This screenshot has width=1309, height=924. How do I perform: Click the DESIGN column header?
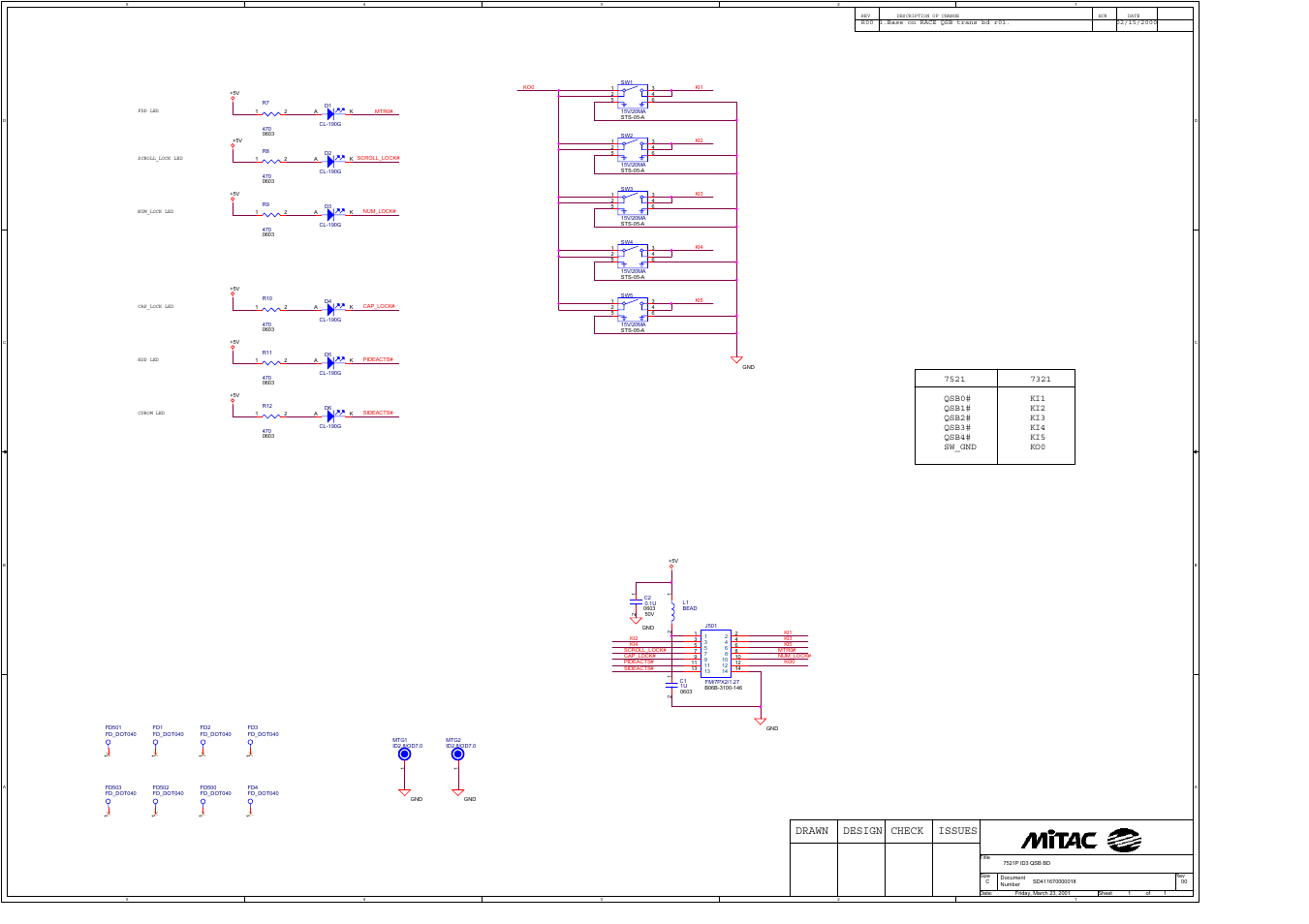click(x=862, y=831)
